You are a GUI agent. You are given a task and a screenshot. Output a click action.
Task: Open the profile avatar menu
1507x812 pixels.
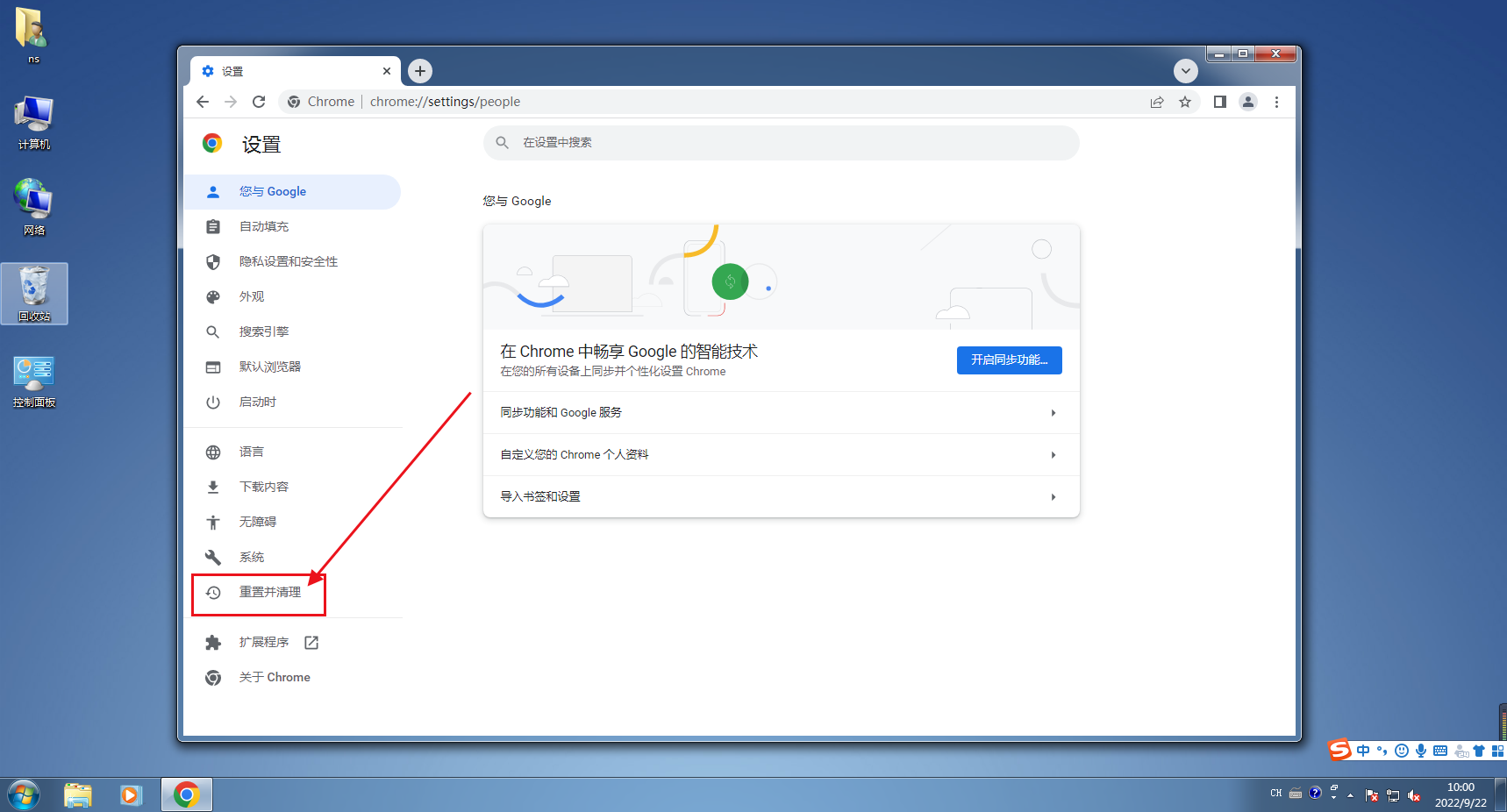[x=1248, y=102]
